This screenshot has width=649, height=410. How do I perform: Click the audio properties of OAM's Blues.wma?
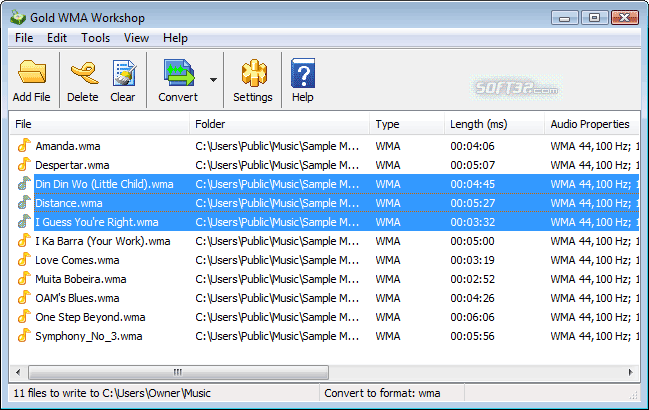[x=594, y=298]
